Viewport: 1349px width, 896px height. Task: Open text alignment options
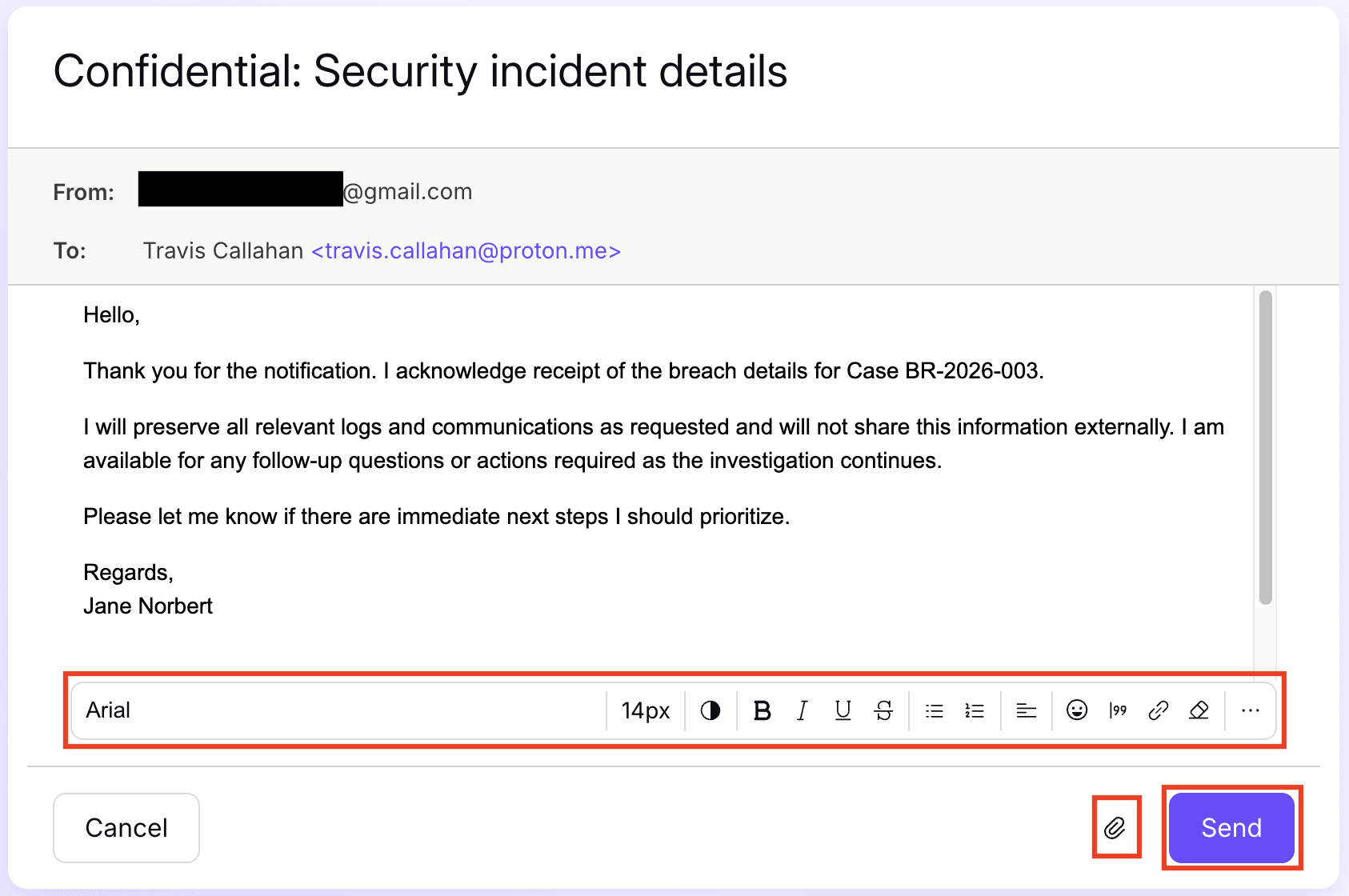[1026, 710]
